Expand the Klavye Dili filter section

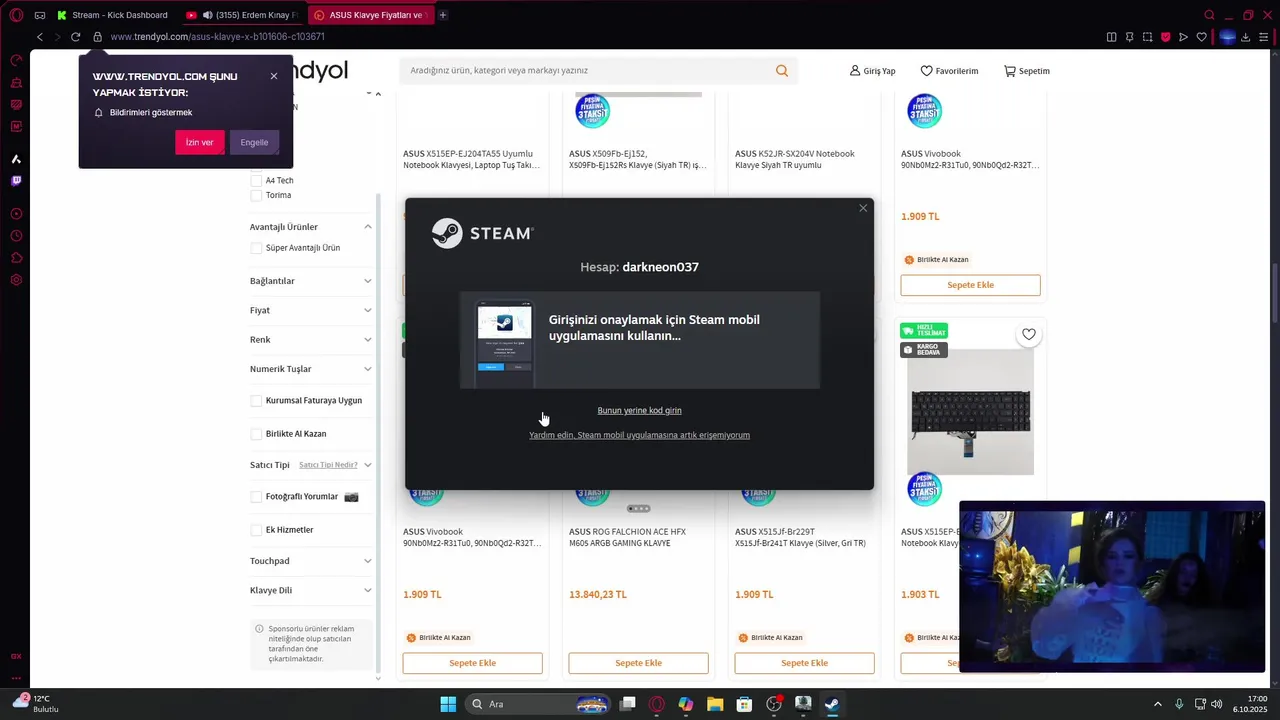367,590
